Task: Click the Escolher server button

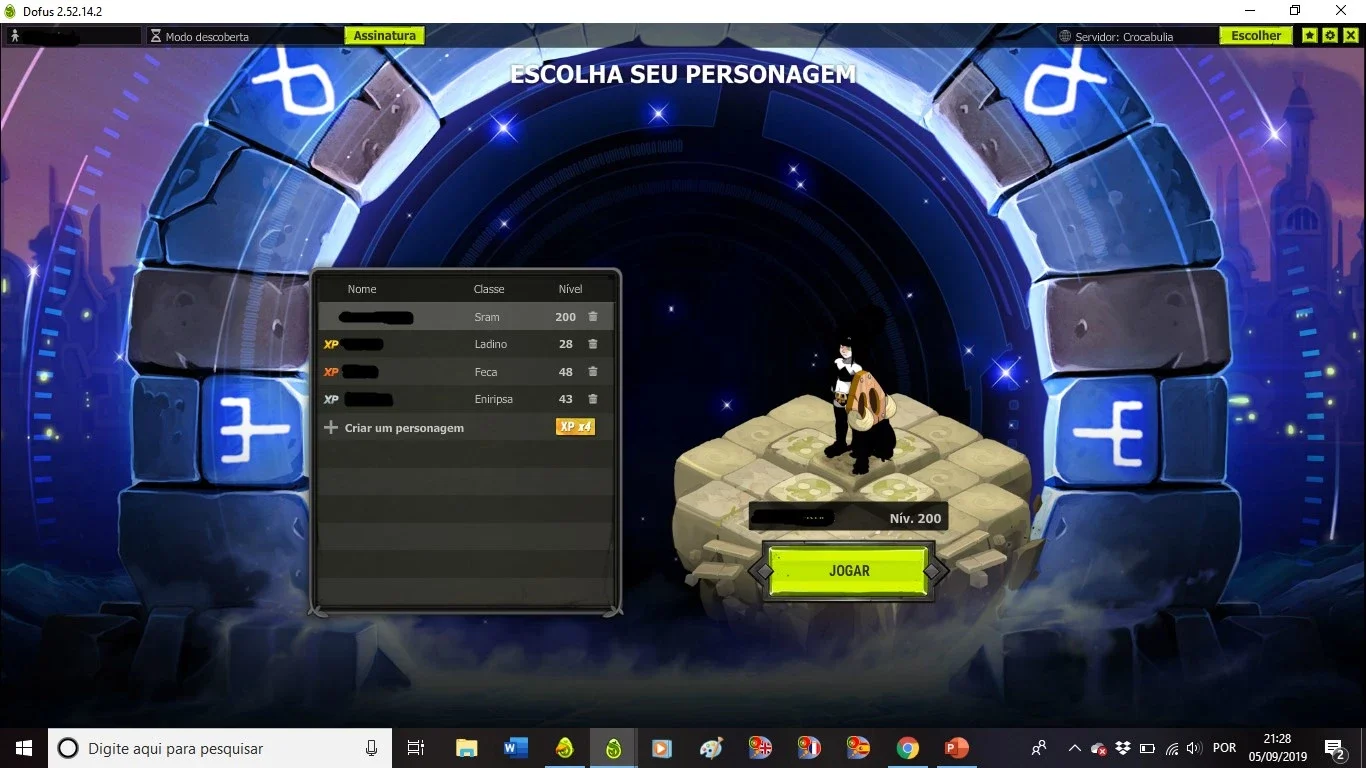Action: [x=1256, y=35]
